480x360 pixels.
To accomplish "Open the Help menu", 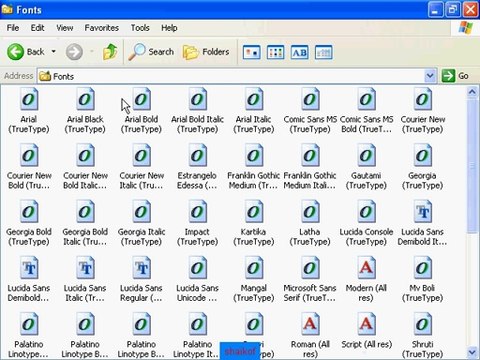I will pyautogui.click(x=169, y=28).
